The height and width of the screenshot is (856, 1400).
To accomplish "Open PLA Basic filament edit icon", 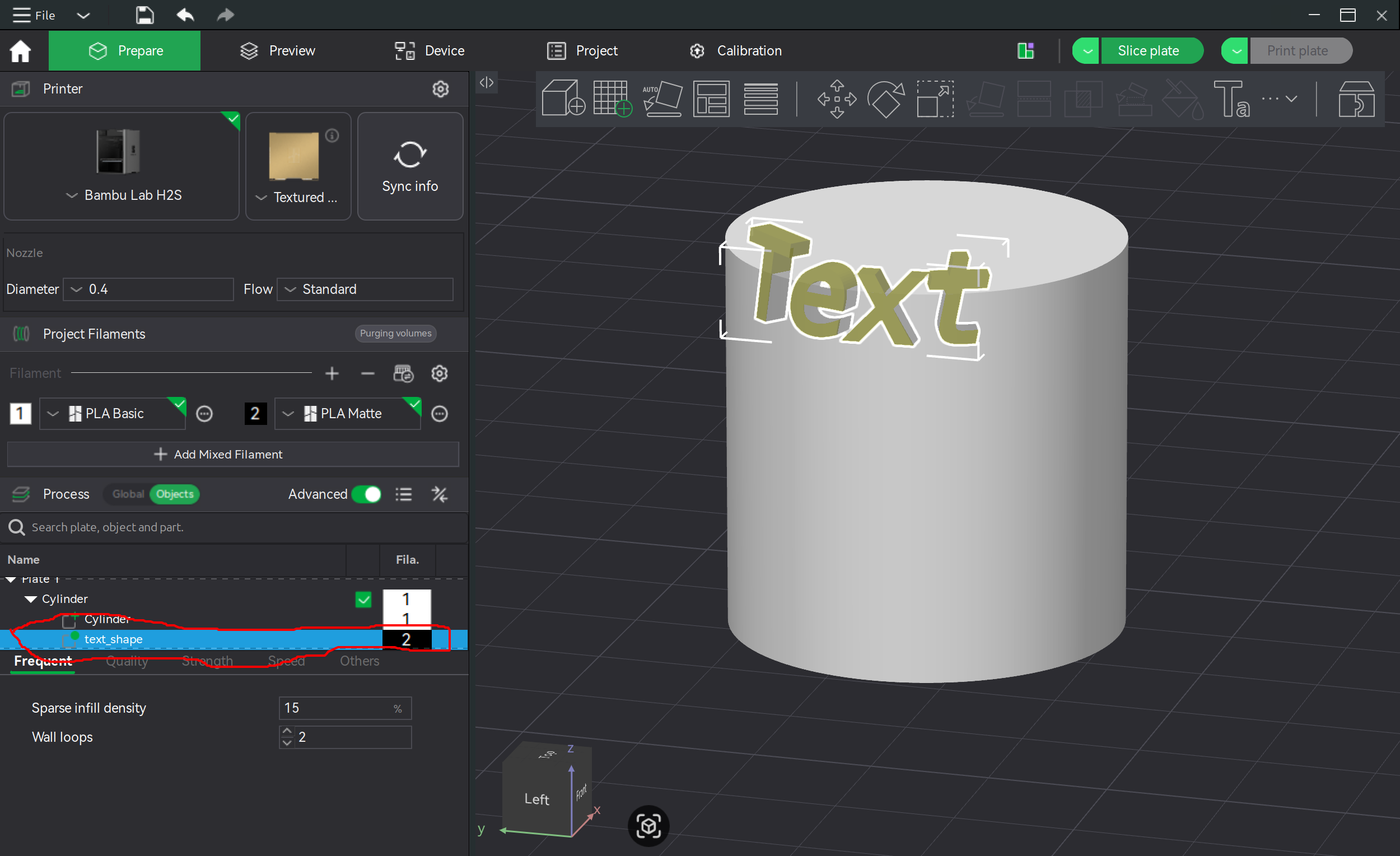I will pyautogui.click(x=204, y=414).
